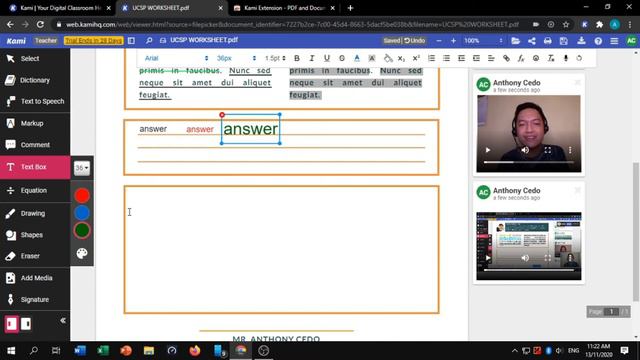640x360 pixels.
Task: Toggle bold formatting
Action: (297, 58)
